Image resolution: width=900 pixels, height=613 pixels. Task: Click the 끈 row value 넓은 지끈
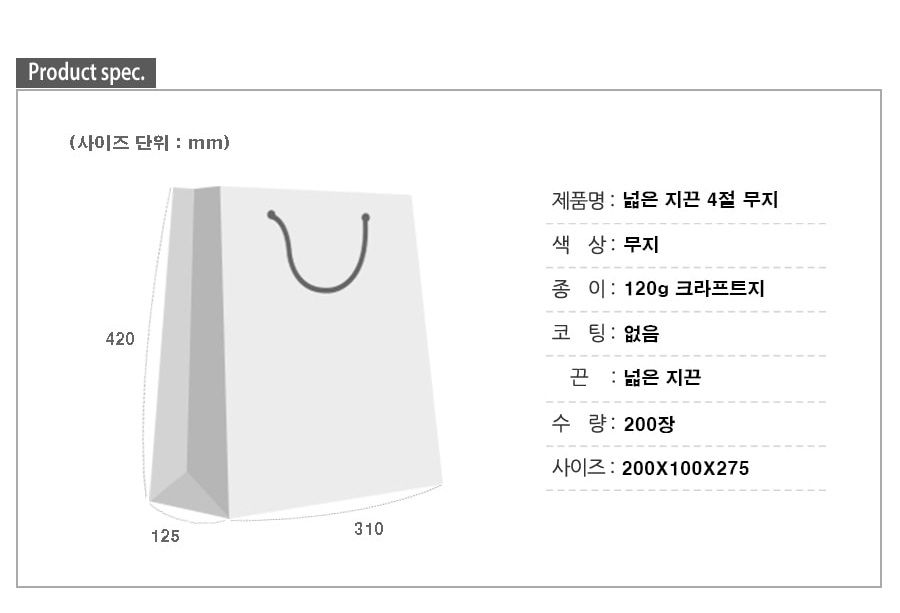(662, 378)
